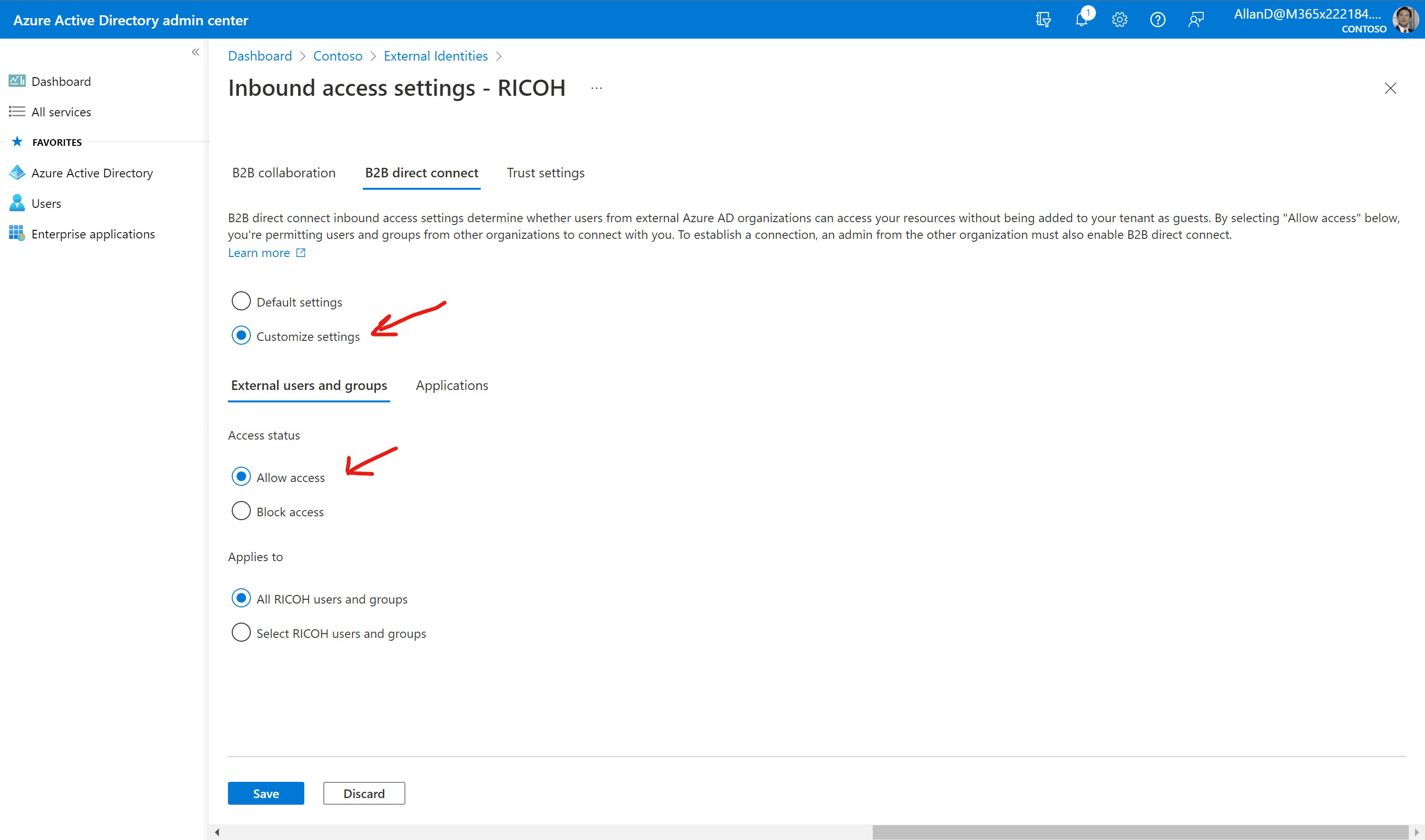Go to External Identities breadcrumb link
Screen dimensions: 1425x840
click(435, 56)
